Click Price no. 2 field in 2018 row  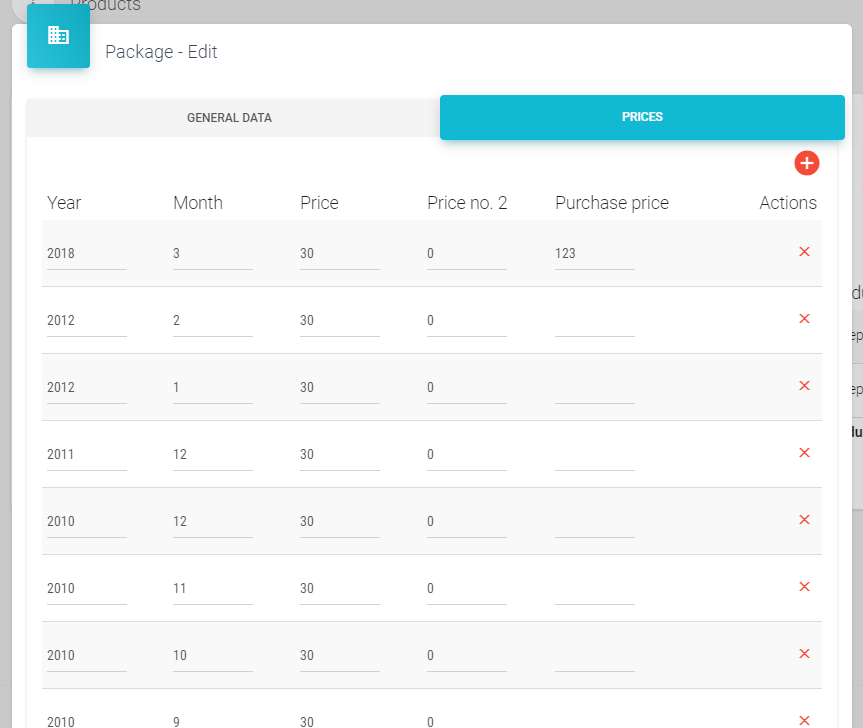[466, 254]
